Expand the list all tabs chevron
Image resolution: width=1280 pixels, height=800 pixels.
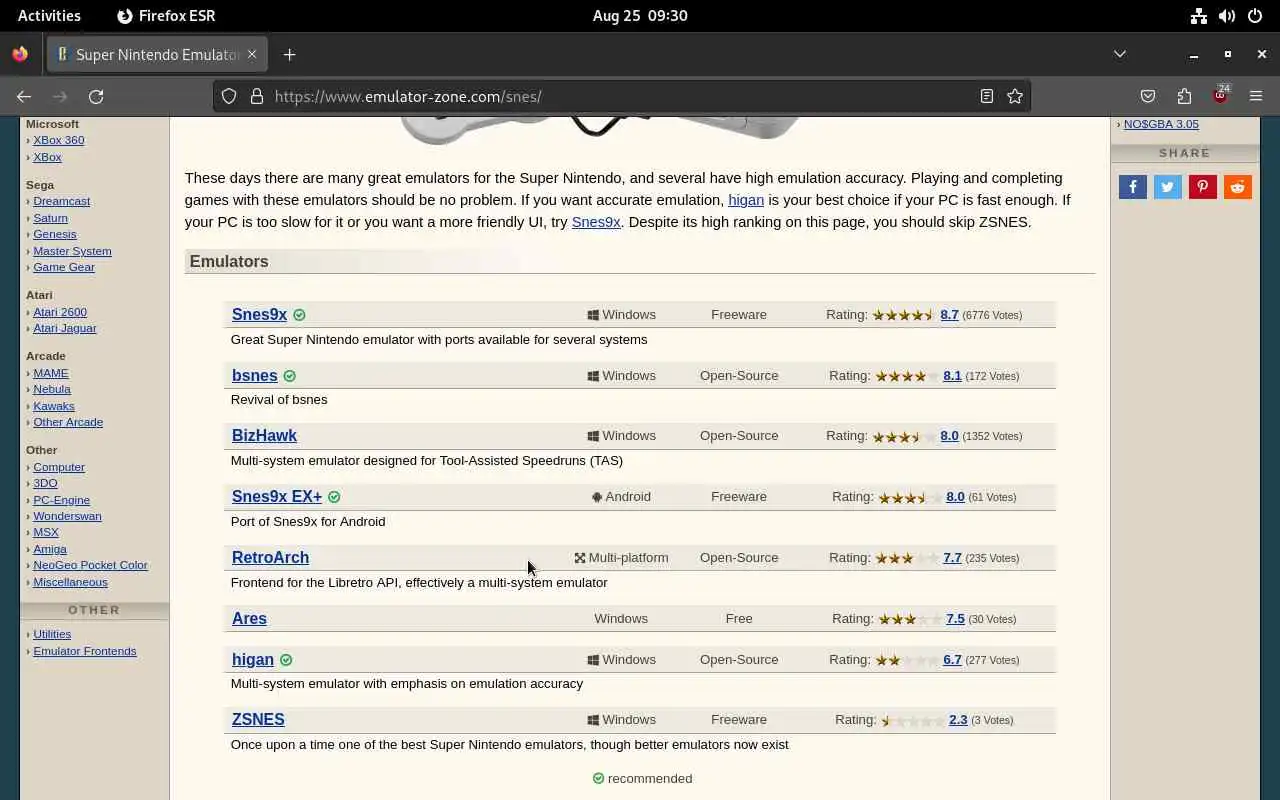[x=1120, y=54]
